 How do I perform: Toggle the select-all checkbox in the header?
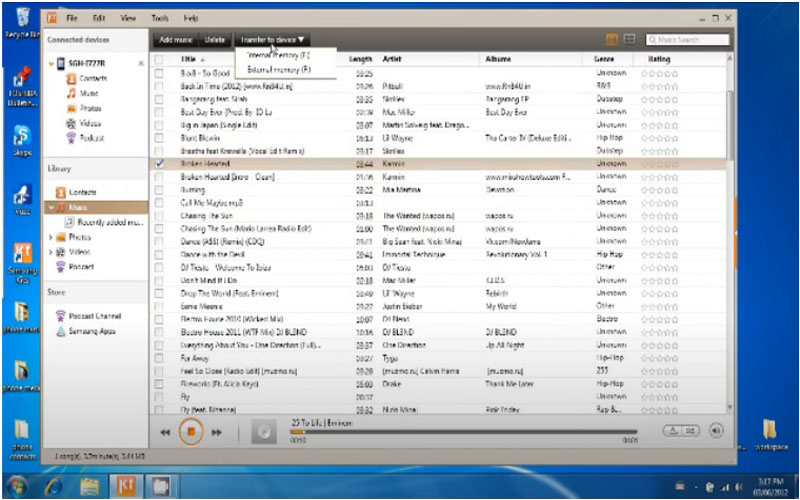point(159,59)
